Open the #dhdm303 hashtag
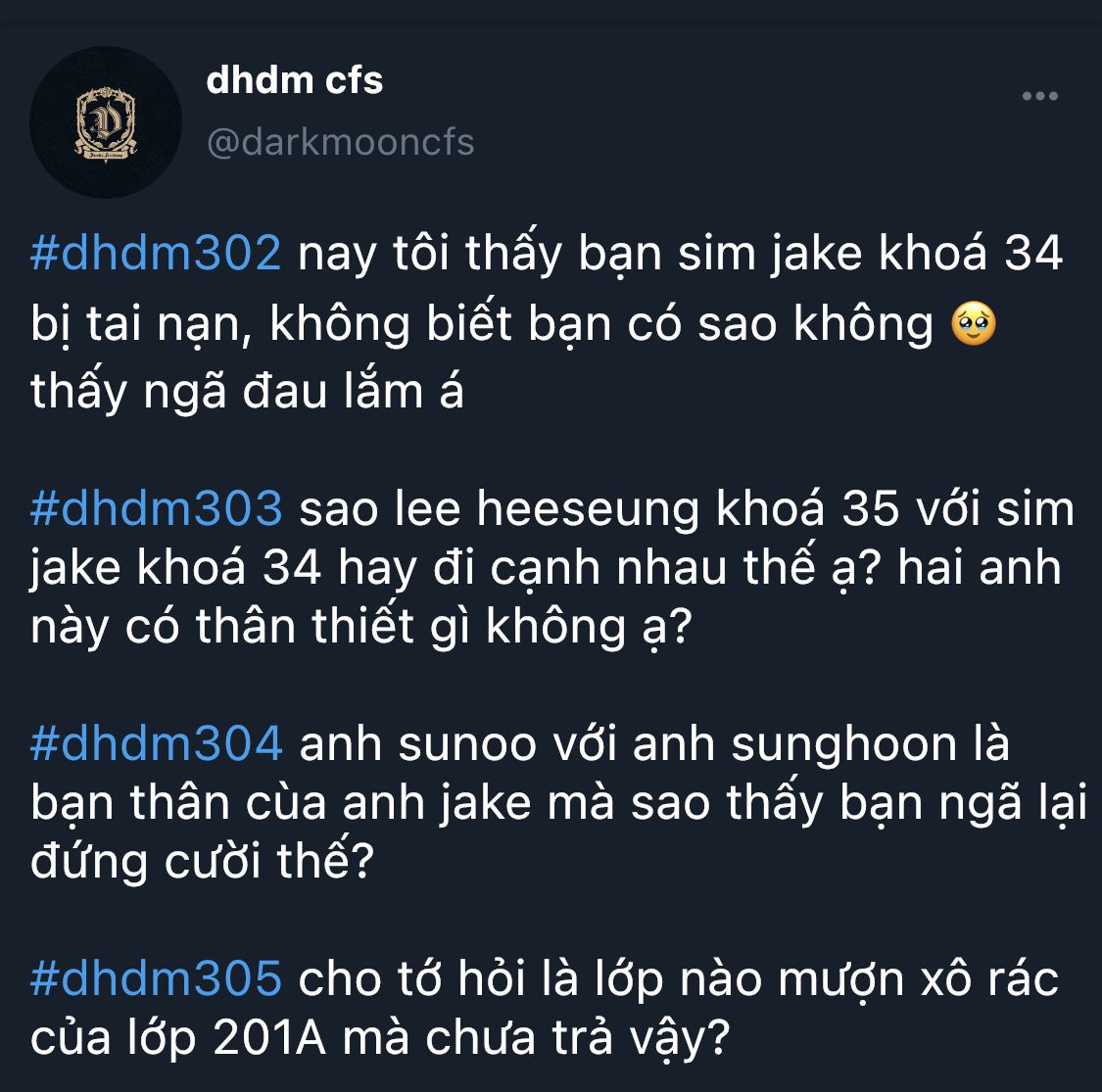Viewport: 1102px width, 1092px height. coord(156,508)
